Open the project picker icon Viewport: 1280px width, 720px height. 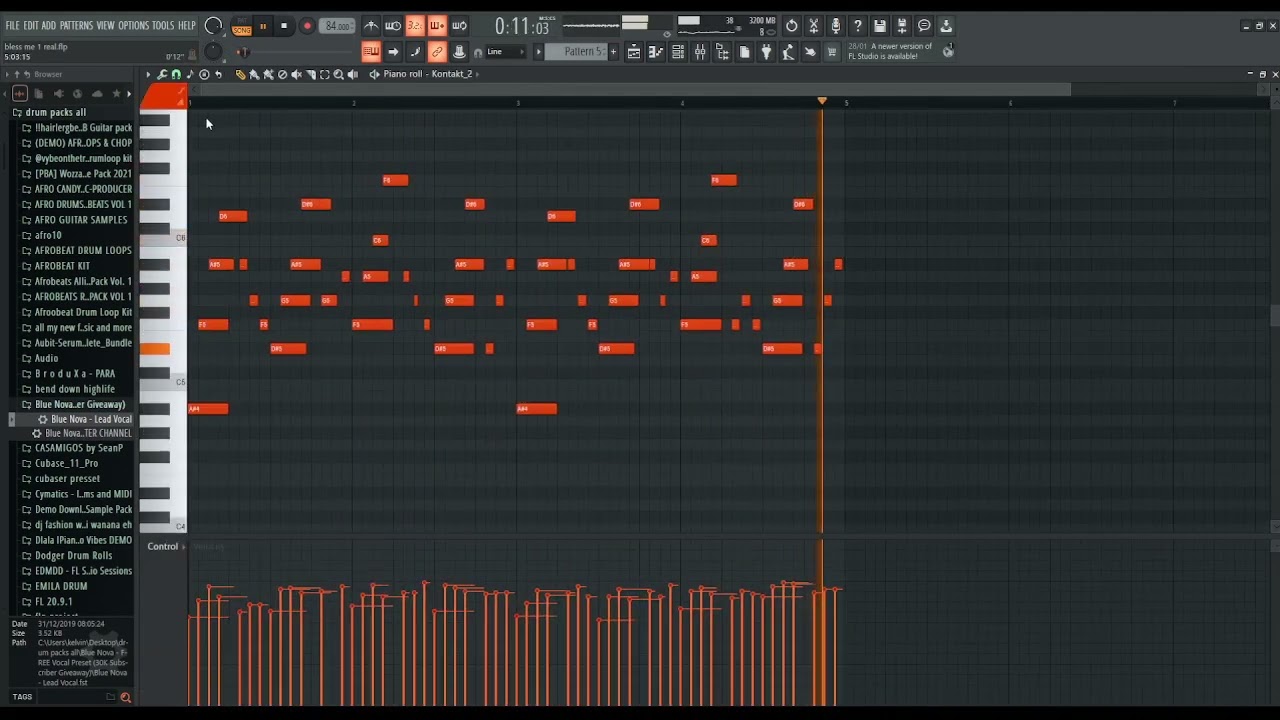(744, 52)
